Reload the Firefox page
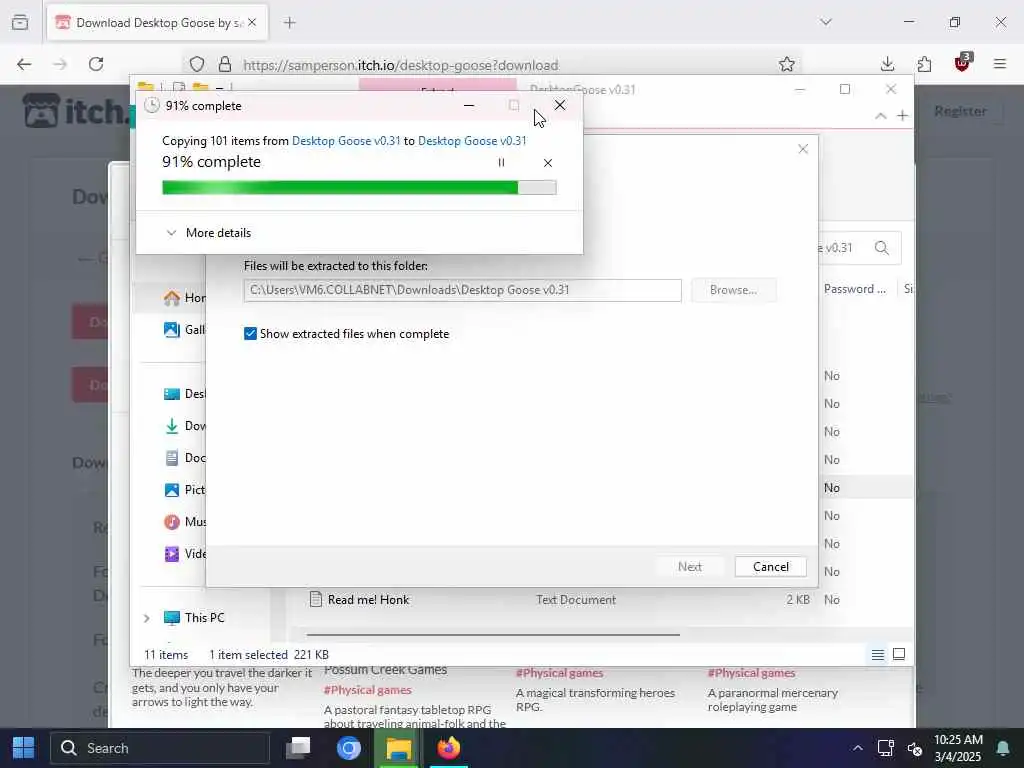 (x=96, y=64)
